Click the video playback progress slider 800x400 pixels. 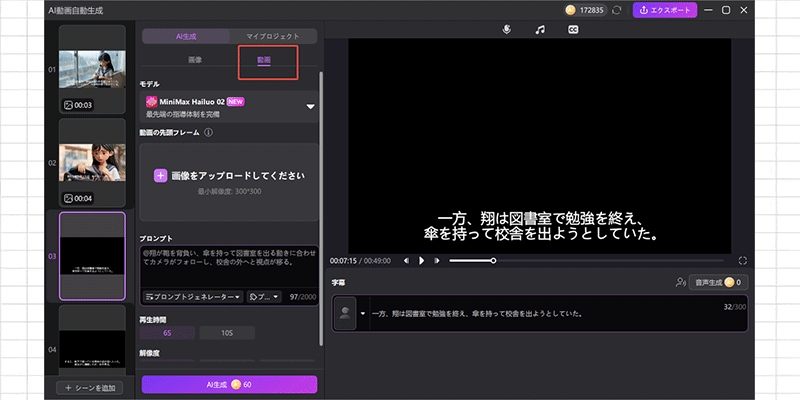click(586, 261)
